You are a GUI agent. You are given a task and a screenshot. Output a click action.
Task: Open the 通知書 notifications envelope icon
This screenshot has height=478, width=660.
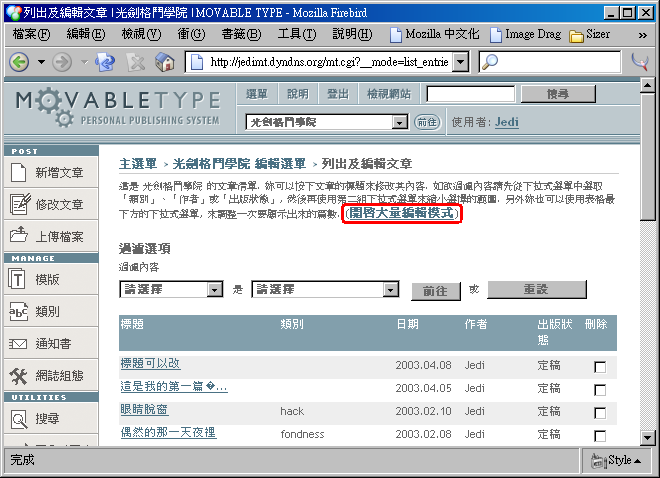pyautogui.click(x=18, y=344)
